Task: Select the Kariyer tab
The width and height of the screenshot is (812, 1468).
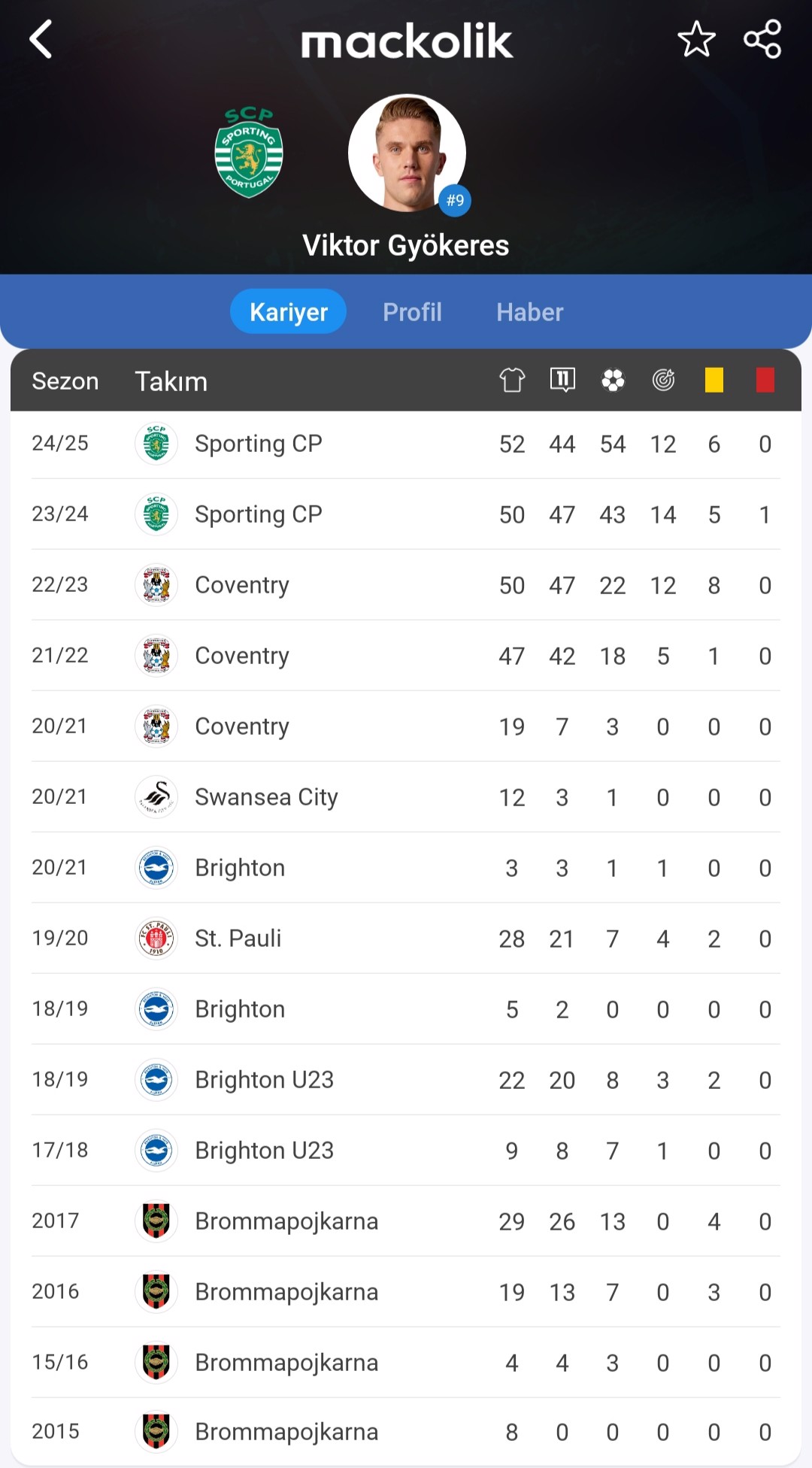Action: (x=288, y=311)
